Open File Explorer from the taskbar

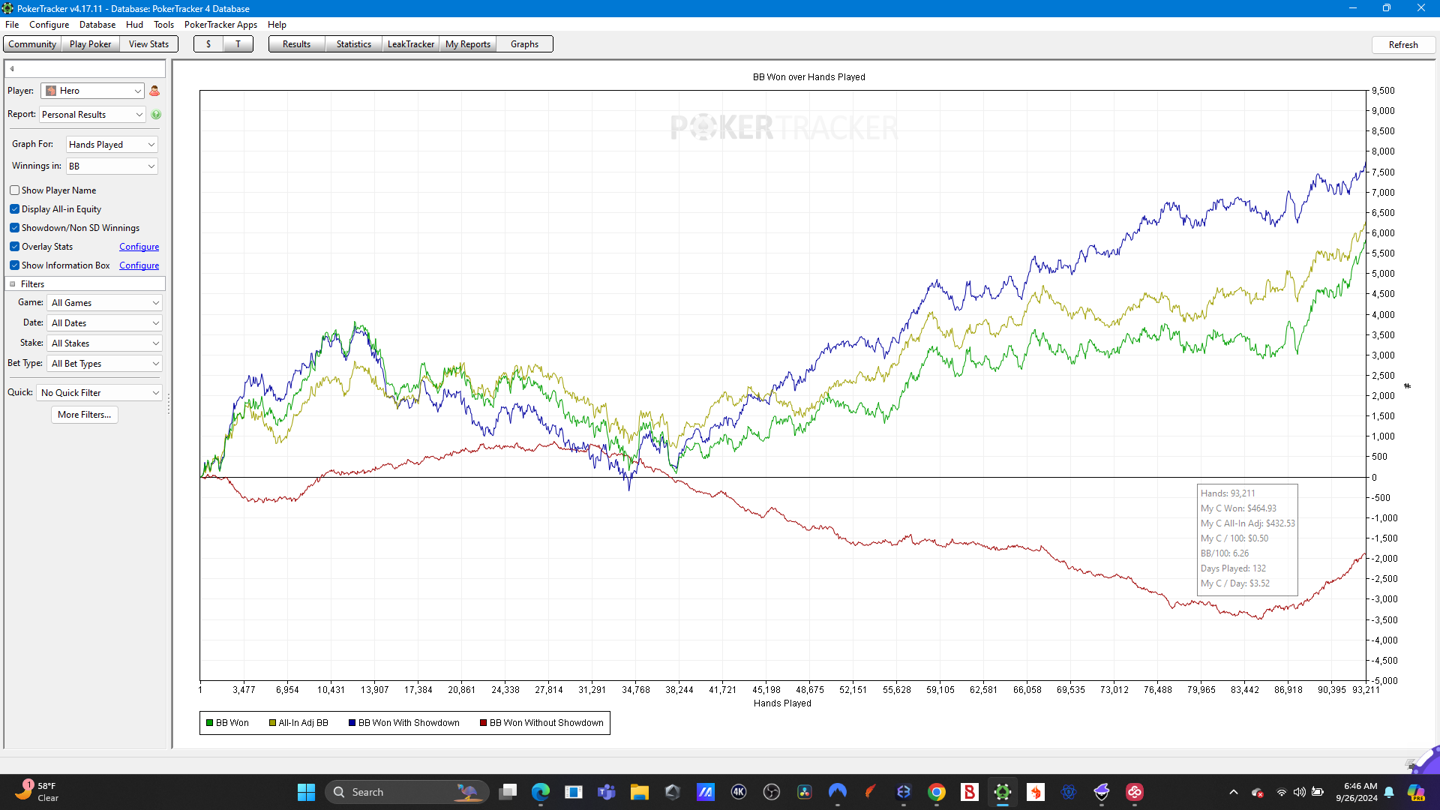click(x=639, y=792)
